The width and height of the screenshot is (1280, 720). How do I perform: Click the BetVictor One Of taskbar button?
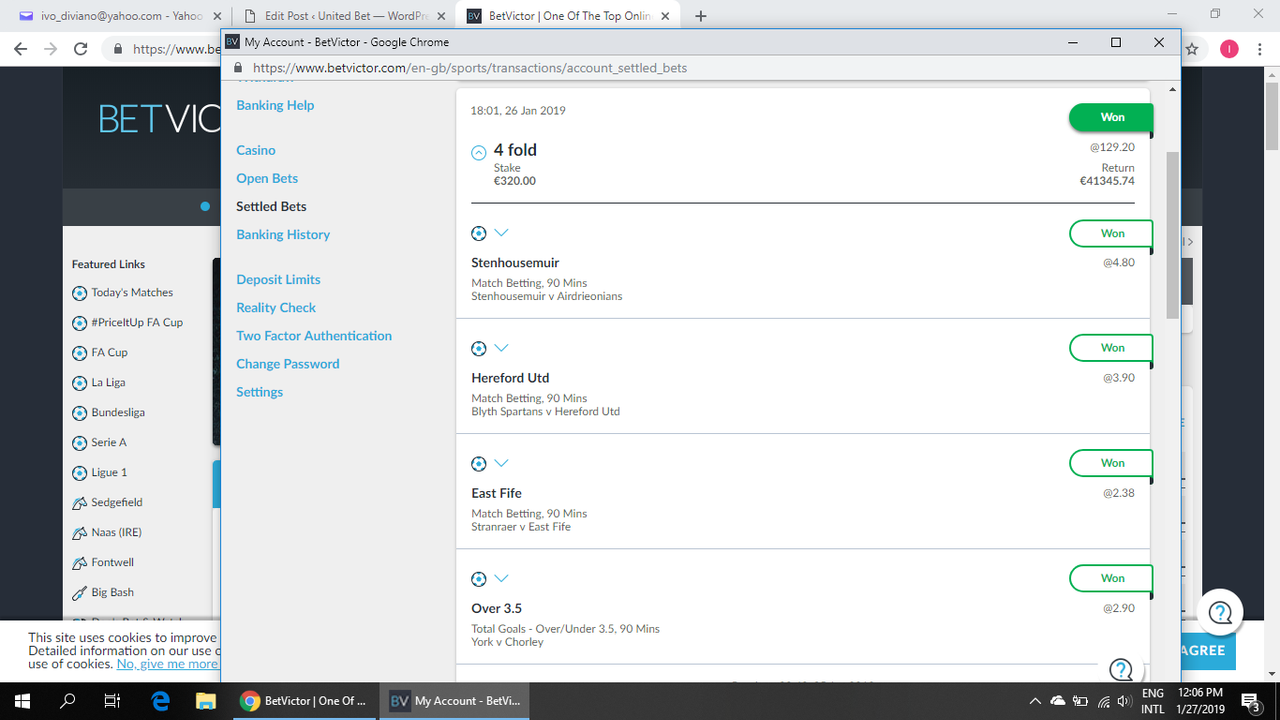tap(305, 701)
